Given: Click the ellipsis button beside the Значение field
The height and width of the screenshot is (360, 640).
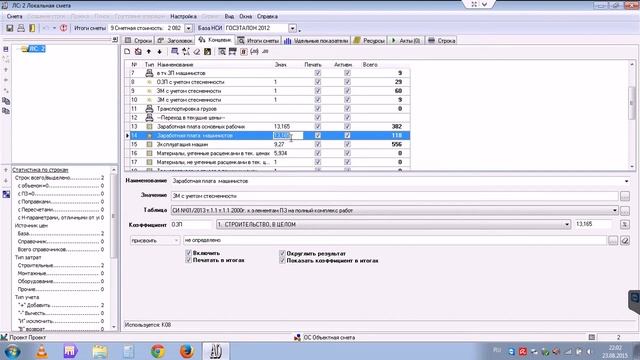Looking at the screenshot, I should [624, 196].
